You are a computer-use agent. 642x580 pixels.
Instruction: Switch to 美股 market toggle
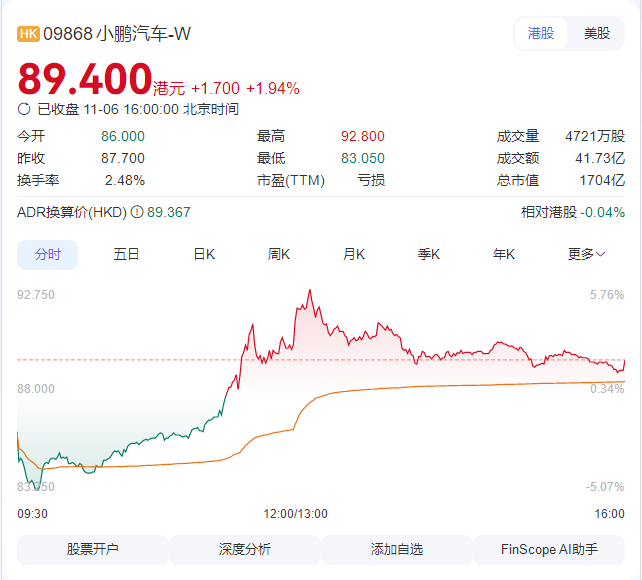point(597,33)
